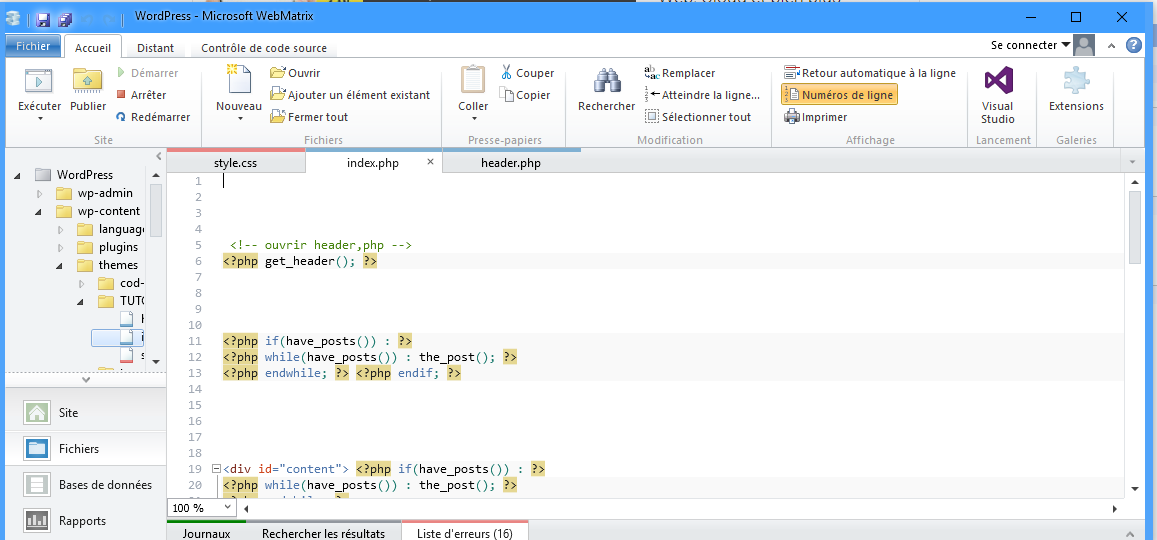
Task: Print the file with Imprimer
Action: 815,117
